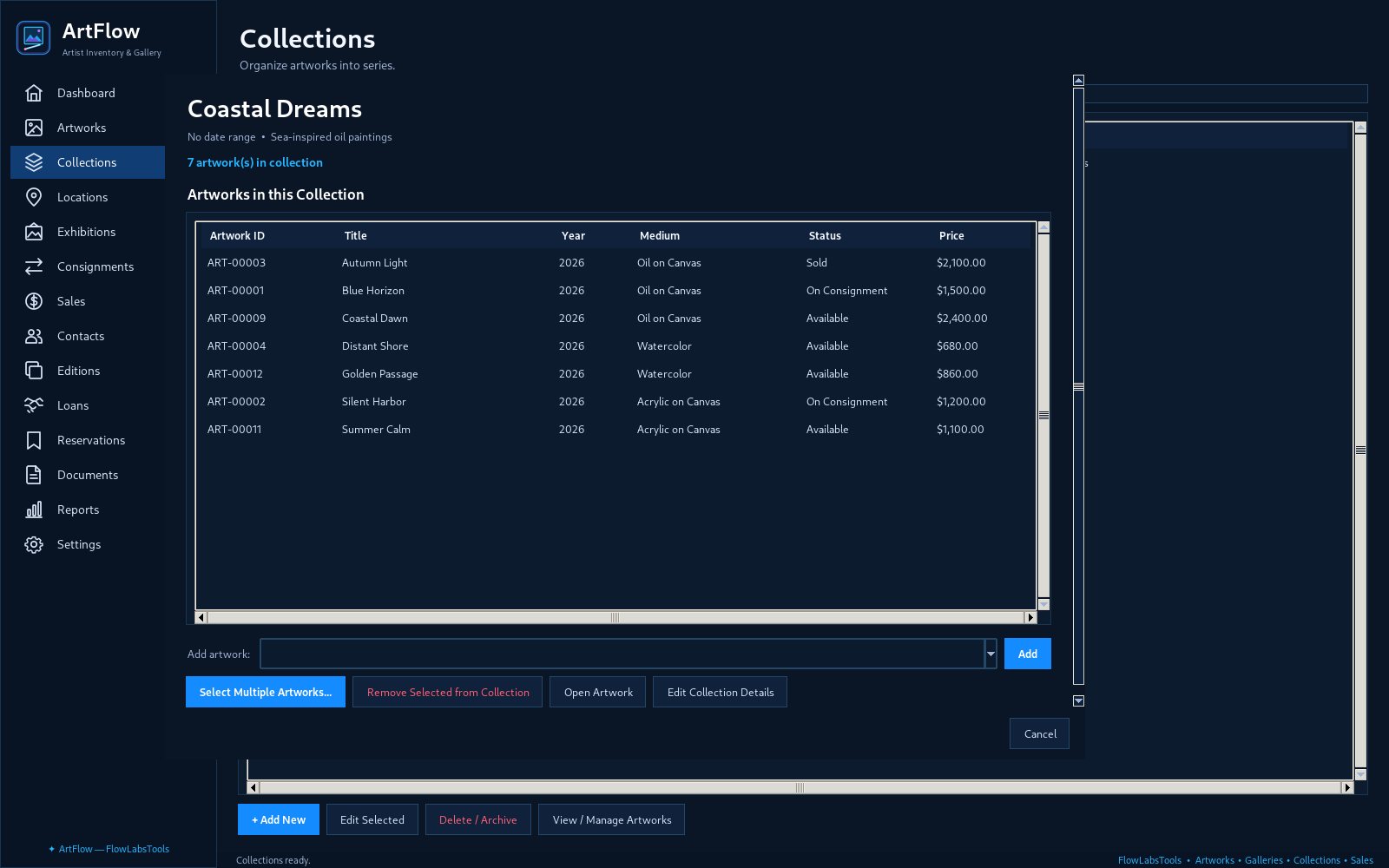Navigate to Consignments in the sidebar
Screen dimensions: 1389x868
pyautogui.click(x=88, y=266)
